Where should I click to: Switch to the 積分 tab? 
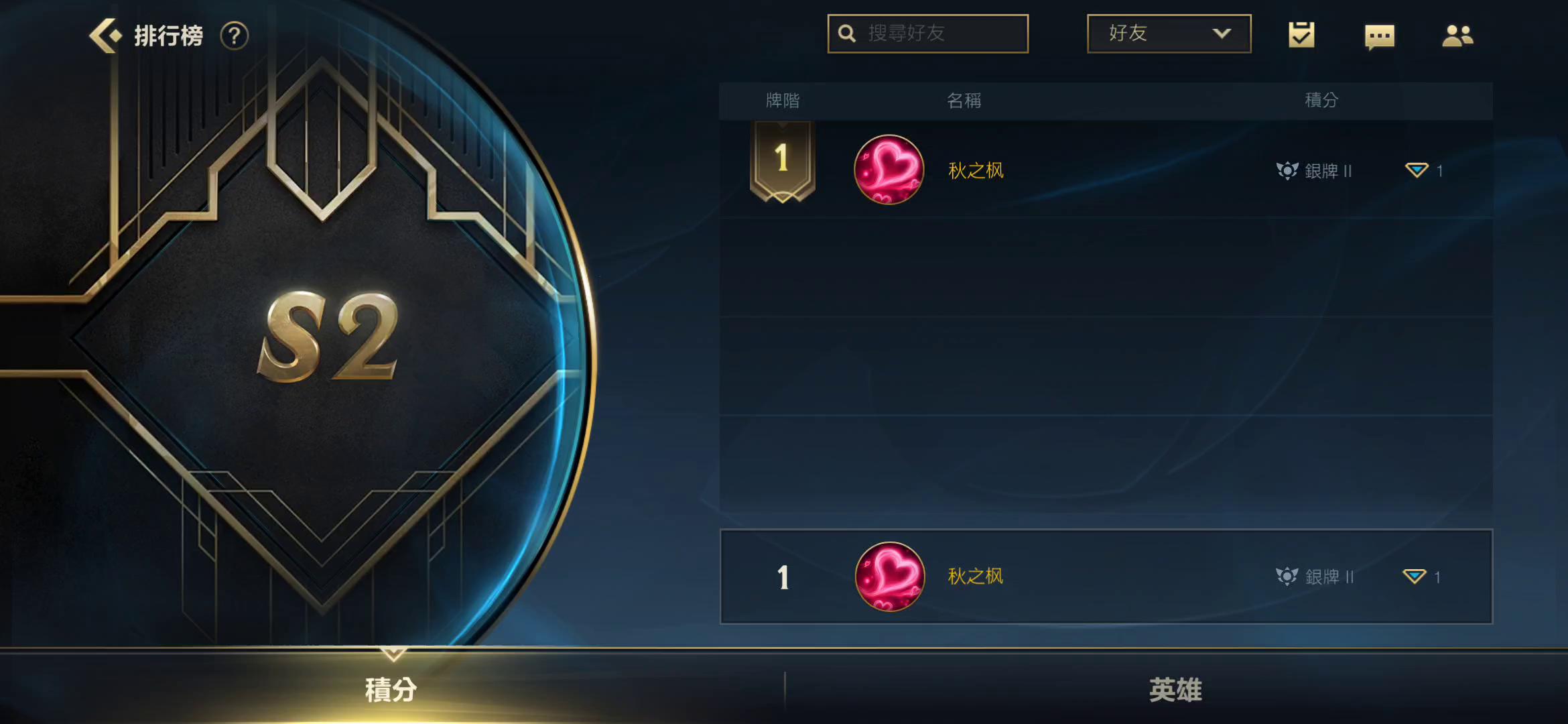click(392, 688)
